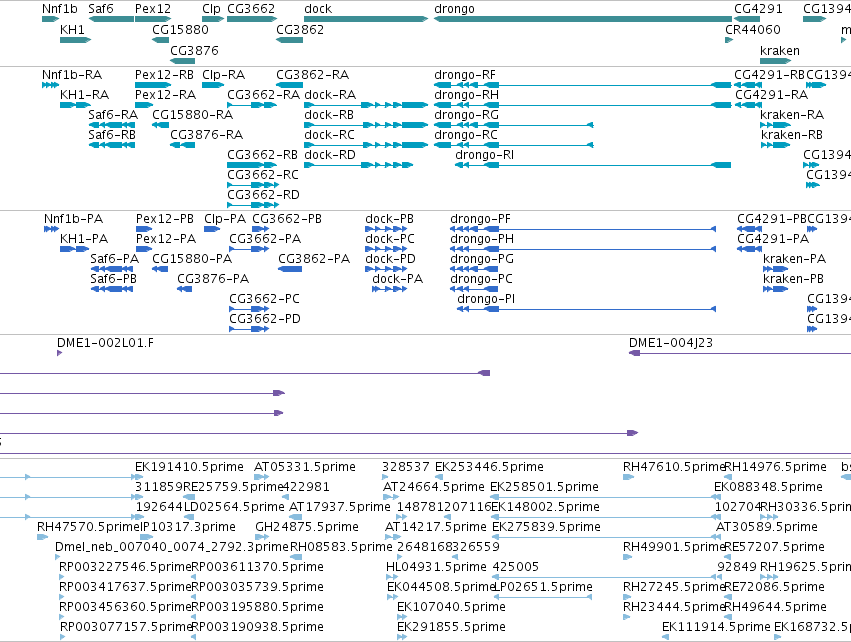The width and height of the screenshot is (851, 642).
Task: Click the kraken gene feature
Action: pyautogui.click(x=776, y=61)
